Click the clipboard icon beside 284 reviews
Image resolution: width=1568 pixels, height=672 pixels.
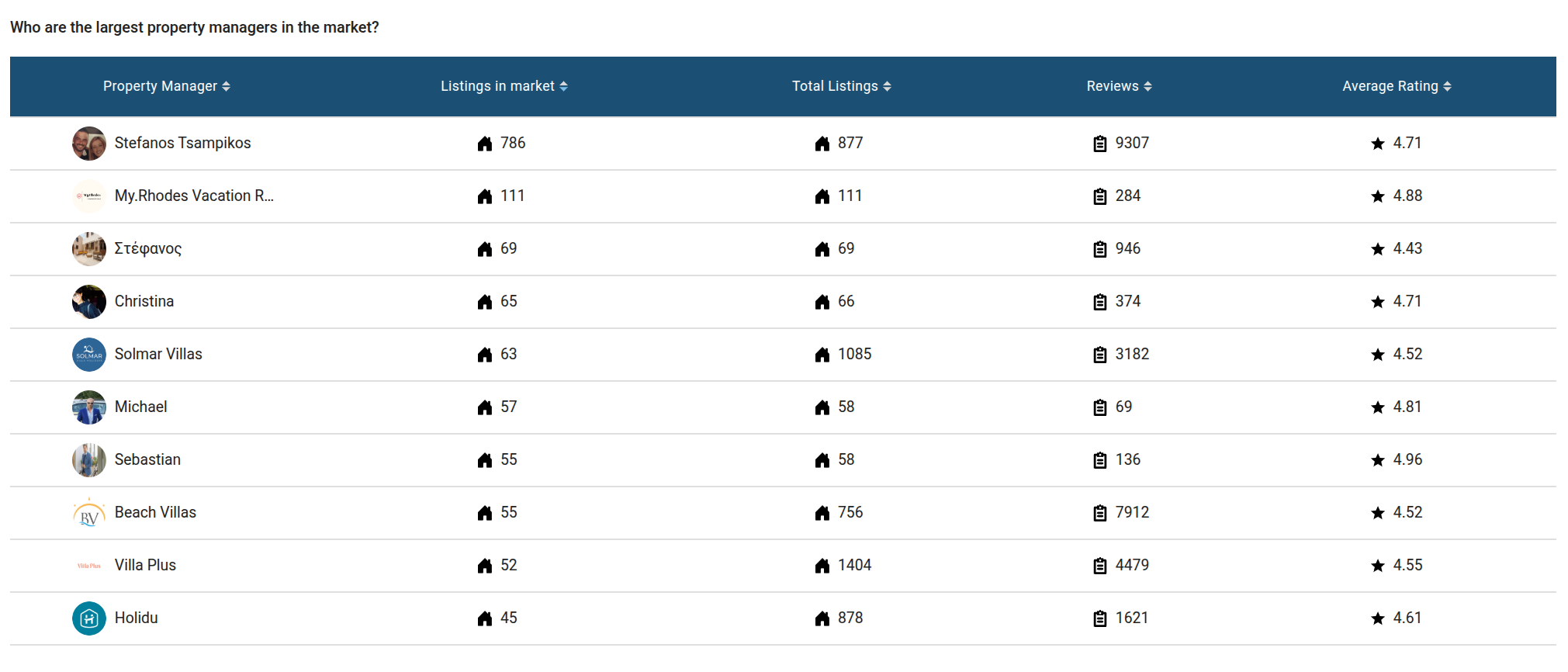click(1100, 196)
